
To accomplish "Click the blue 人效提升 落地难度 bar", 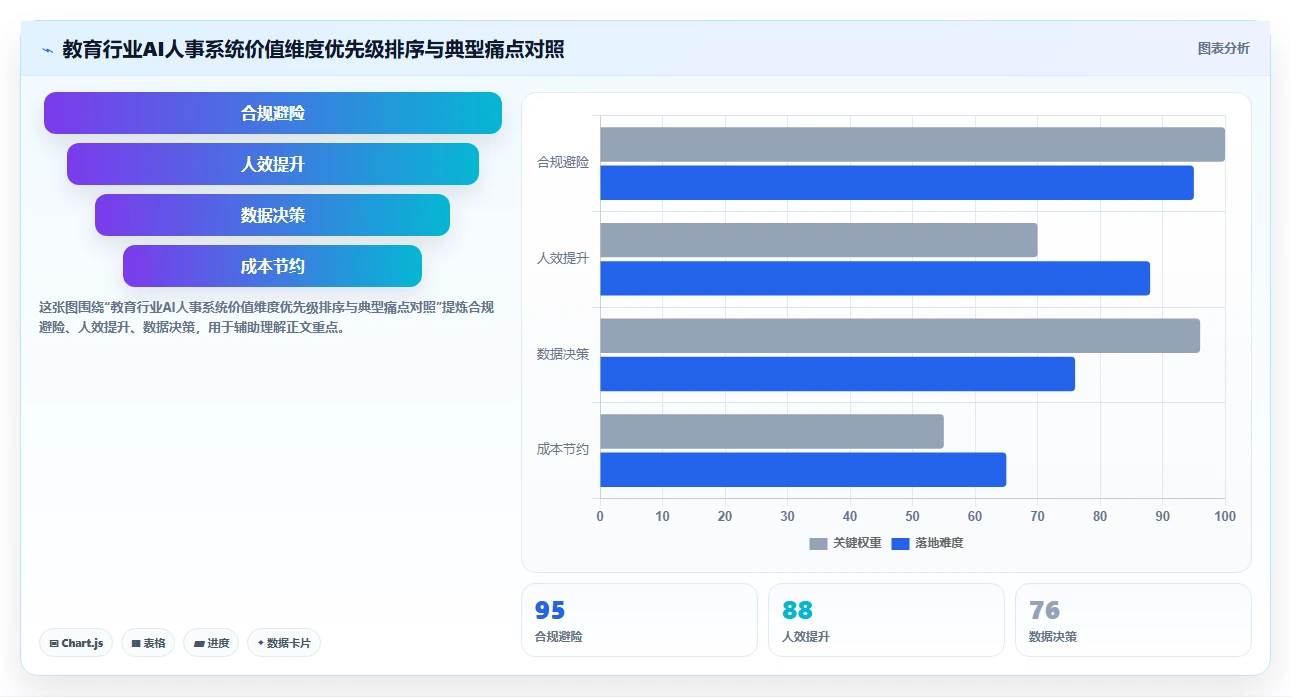I will (875, 278).
